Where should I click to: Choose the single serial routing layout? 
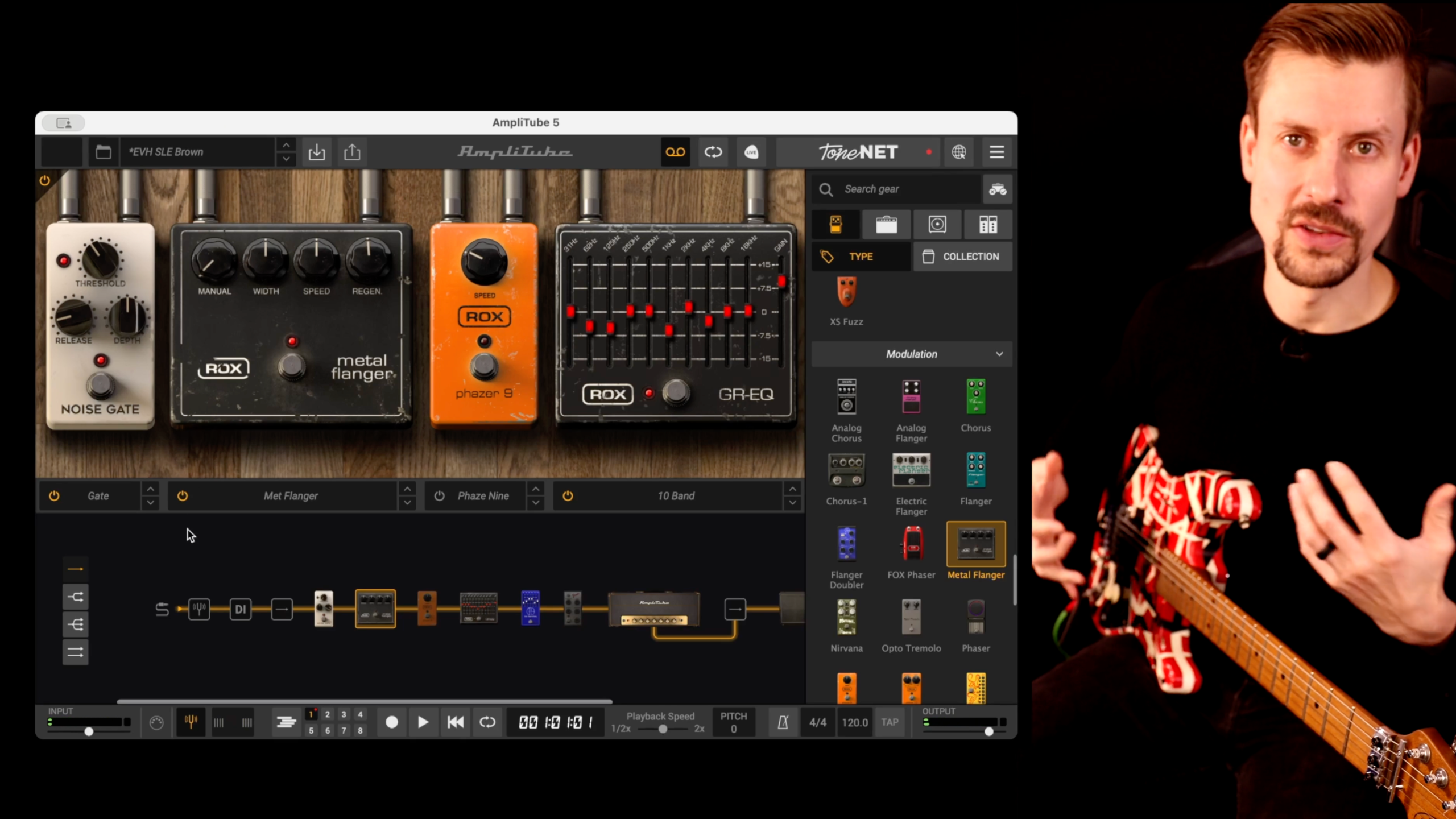76,569
